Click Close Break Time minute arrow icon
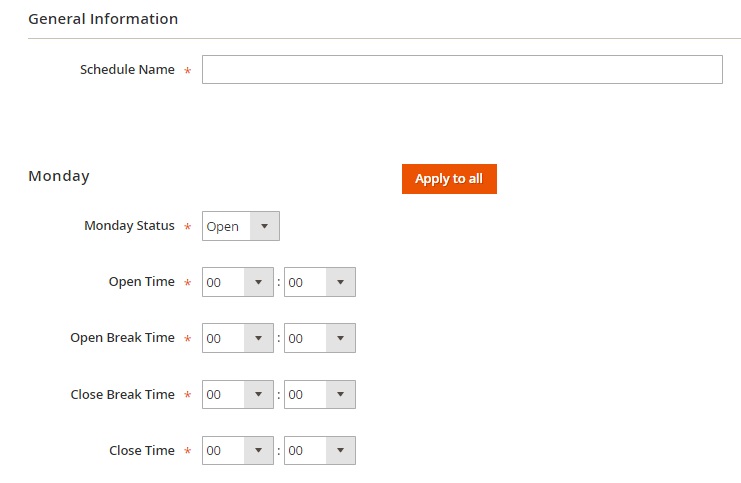The image size is (741, 483). click(x=340, y=394)
